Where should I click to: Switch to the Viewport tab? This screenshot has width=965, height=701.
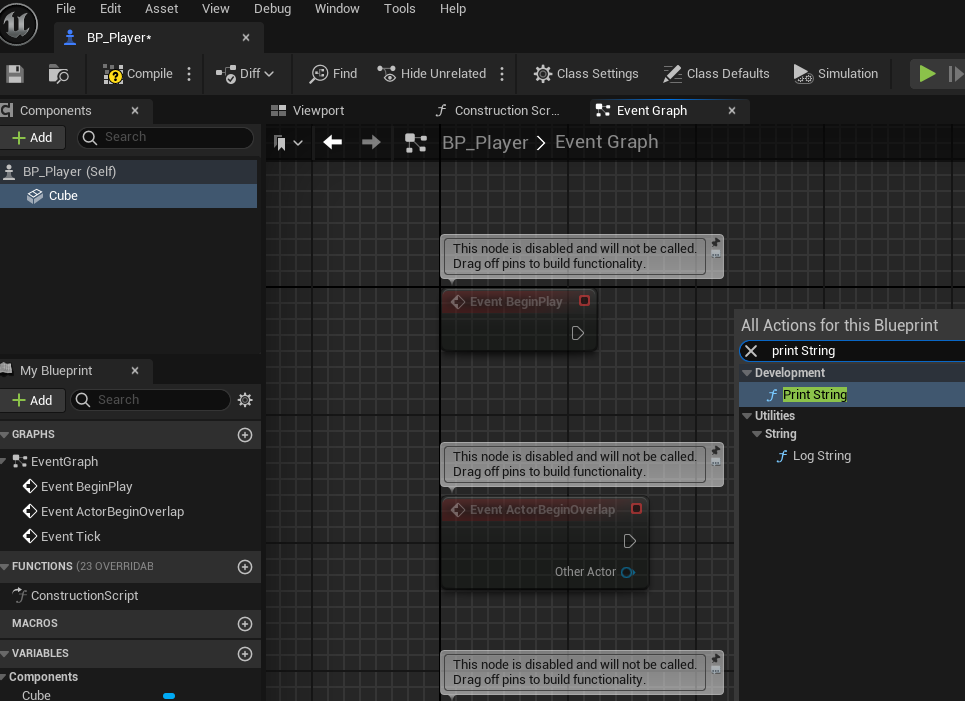click(308, 111)
